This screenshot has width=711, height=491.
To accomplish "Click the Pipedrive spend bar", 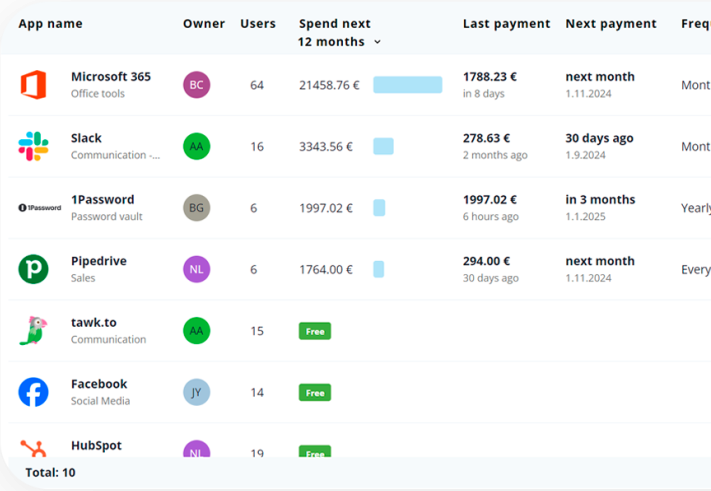I will coord(379,269).
